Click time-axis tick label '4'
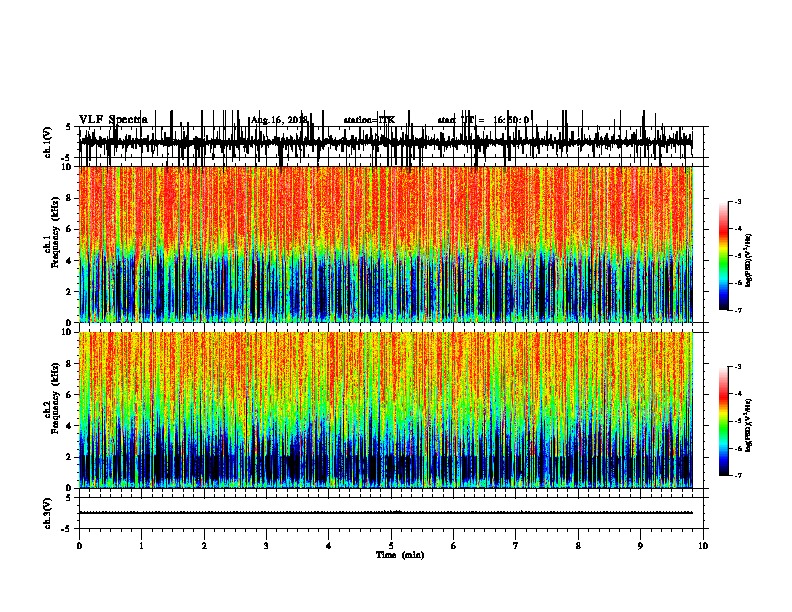The image size is (792, 612). [329, 546]
